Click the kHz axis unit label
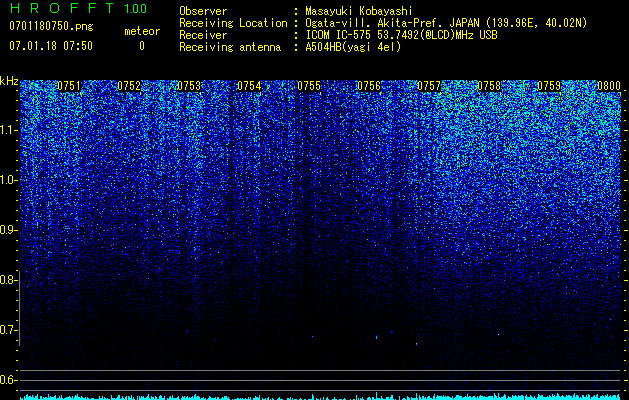629x400 pixels. [9, 81]
